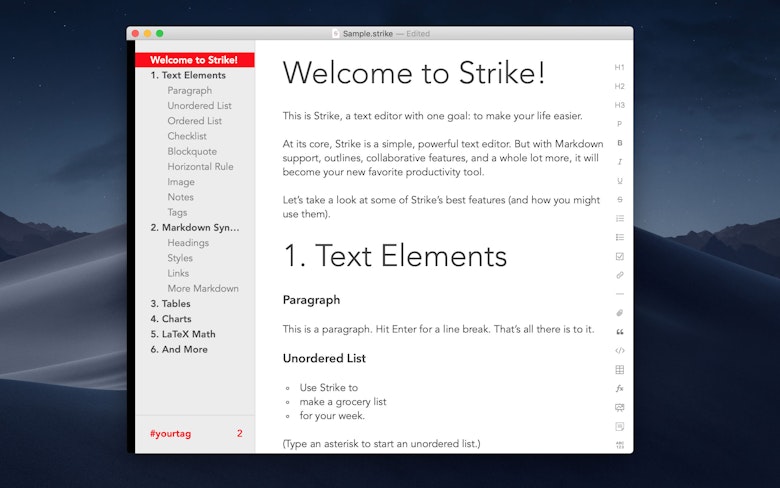
Task: Insert a checklist with the checkbox icon
Action: 620,256
